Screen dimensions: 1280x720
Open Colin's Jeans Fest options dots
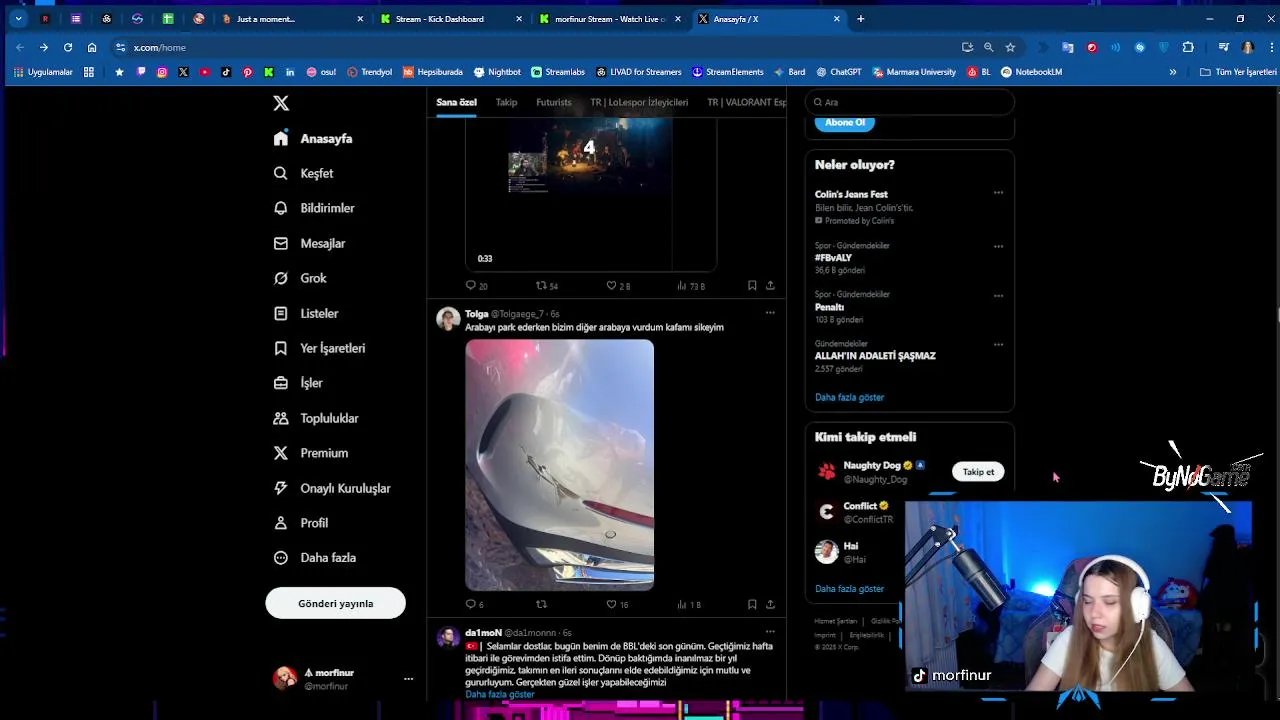[998, 193]
